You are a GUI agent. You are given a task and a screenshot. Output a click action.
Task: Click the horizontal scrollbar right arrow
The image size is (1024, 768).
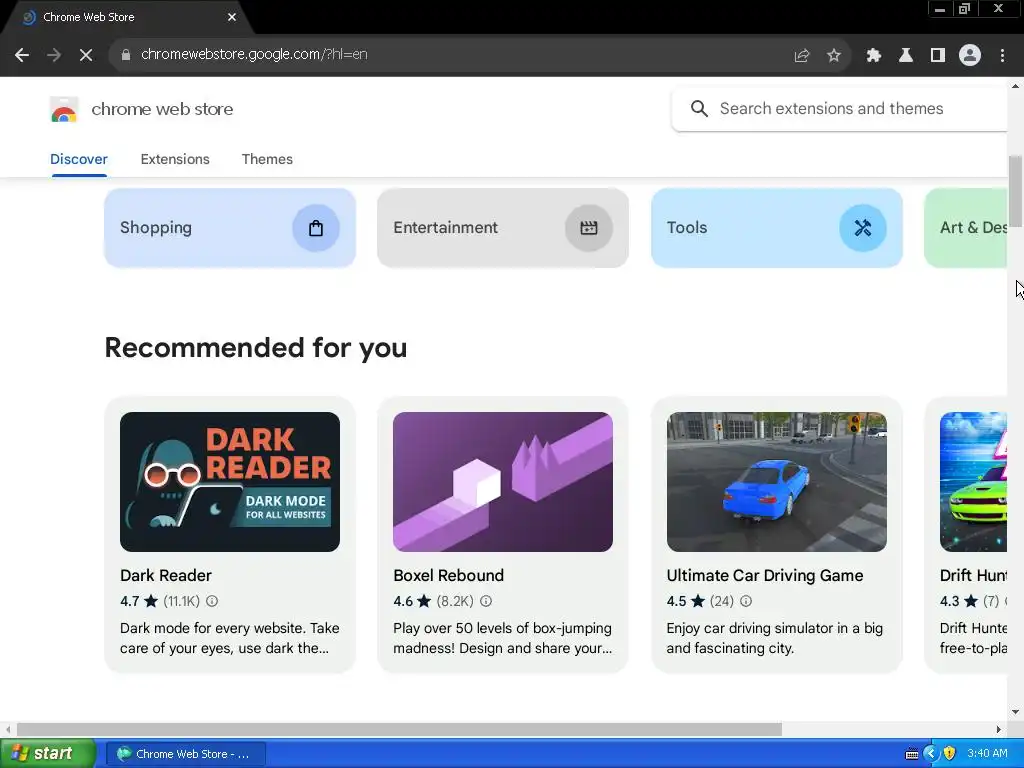tap(999, 729)
